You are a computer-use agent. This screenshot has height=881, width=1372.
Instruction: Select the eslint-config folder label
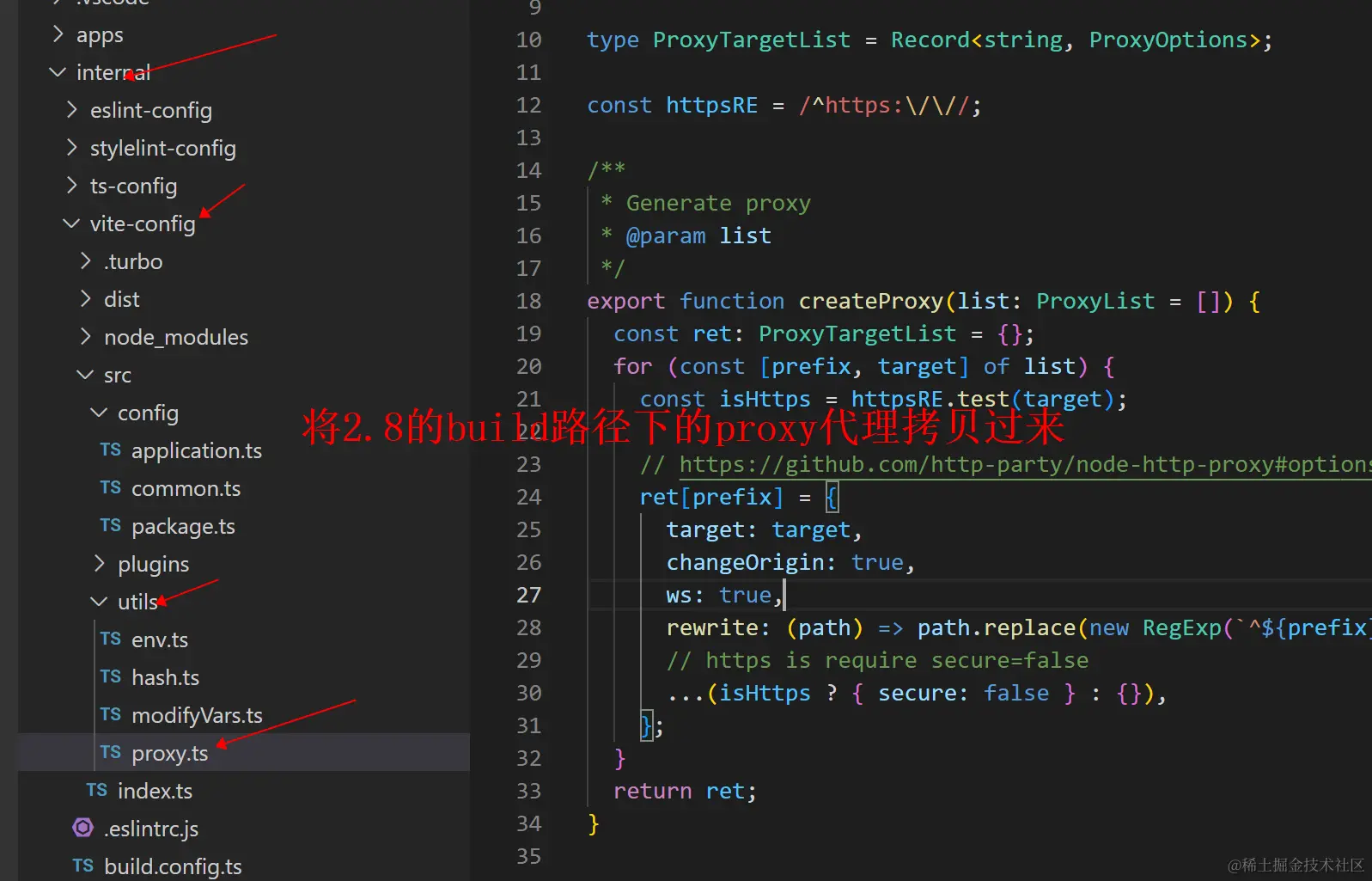click(151, 110)
